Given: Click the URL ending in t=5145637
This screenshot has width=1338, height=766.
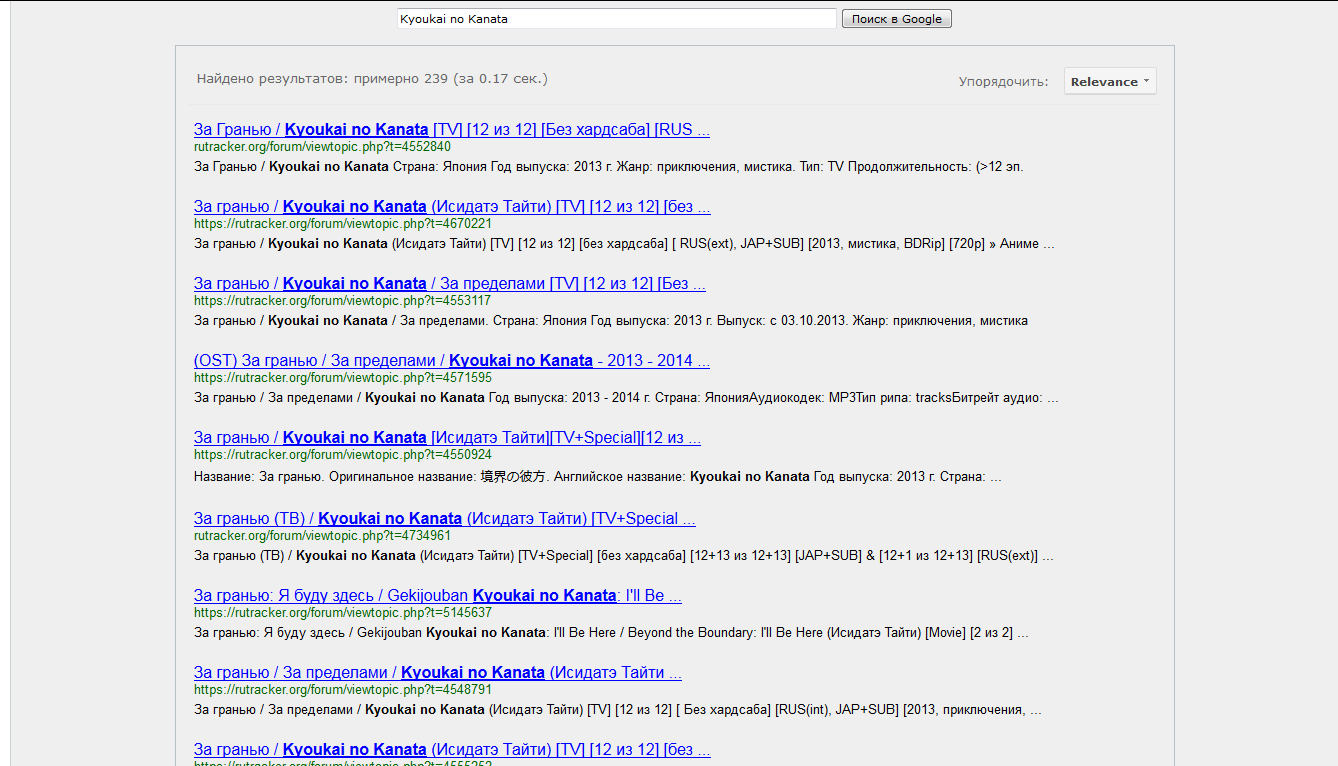Looking at the screenshot, I should pos(343,613).
